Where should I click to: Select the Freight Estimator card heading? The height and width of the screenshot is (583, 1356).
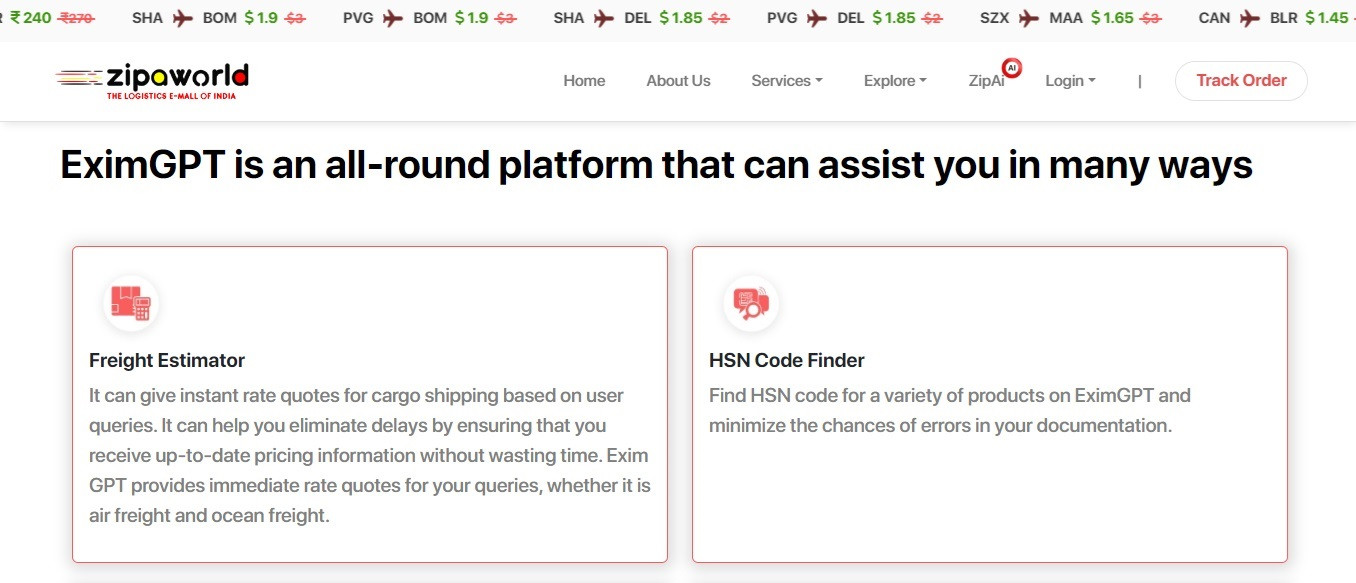point(167,361)
